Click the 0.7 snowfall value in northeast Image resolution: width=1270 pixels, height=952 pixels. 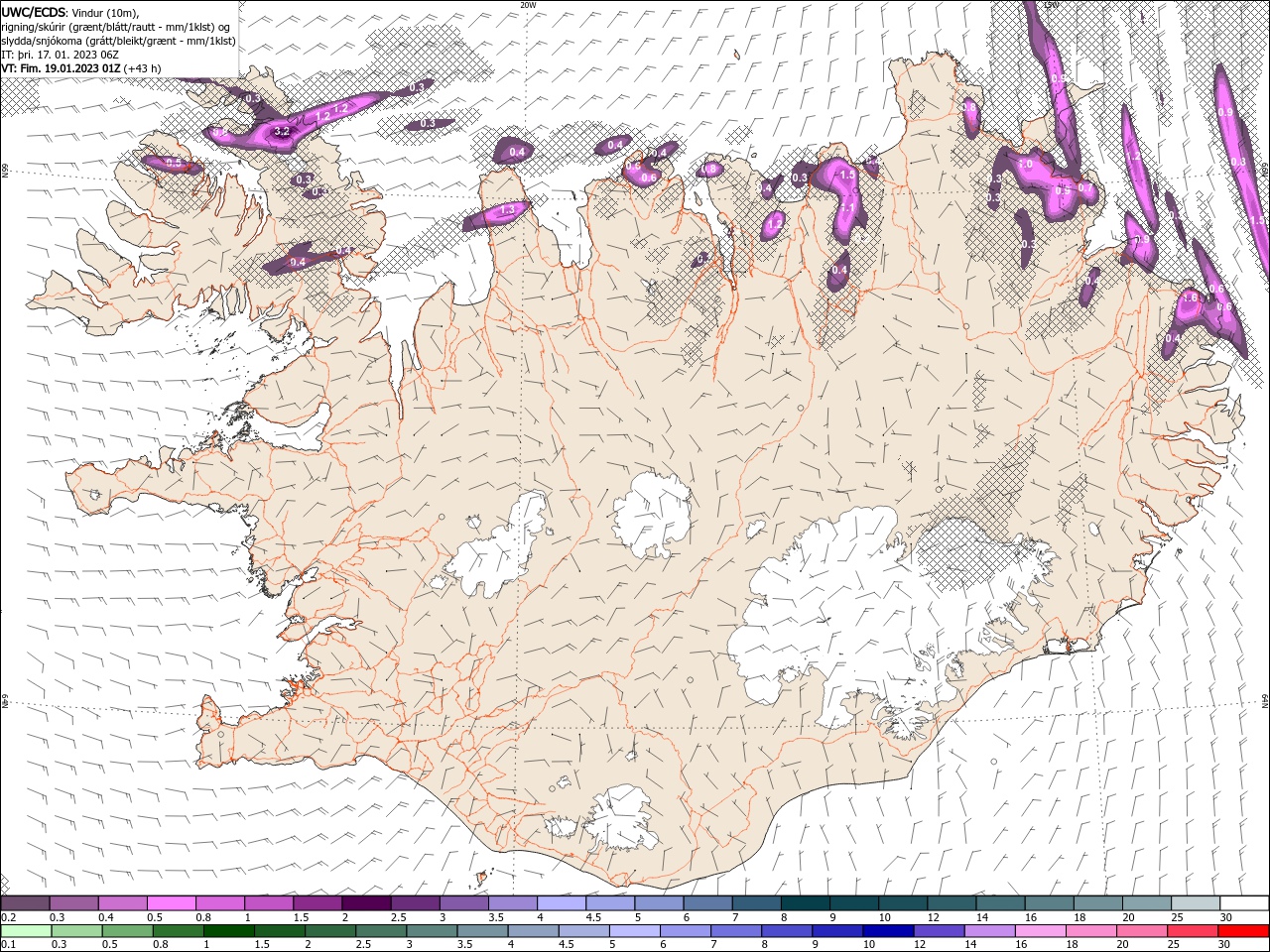click(1084, 188)
